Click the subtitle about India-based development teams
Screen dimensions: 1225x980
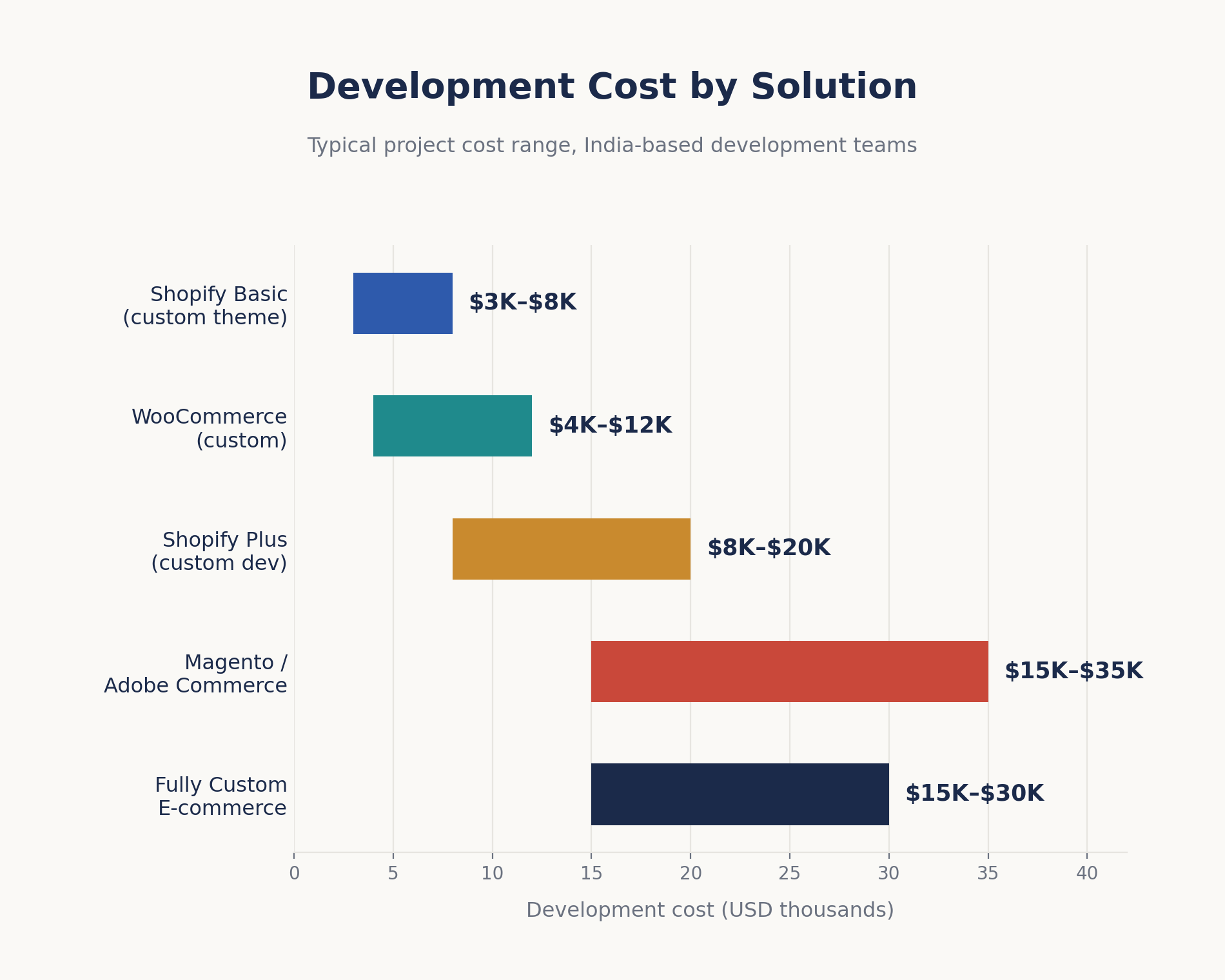(612, 146)
